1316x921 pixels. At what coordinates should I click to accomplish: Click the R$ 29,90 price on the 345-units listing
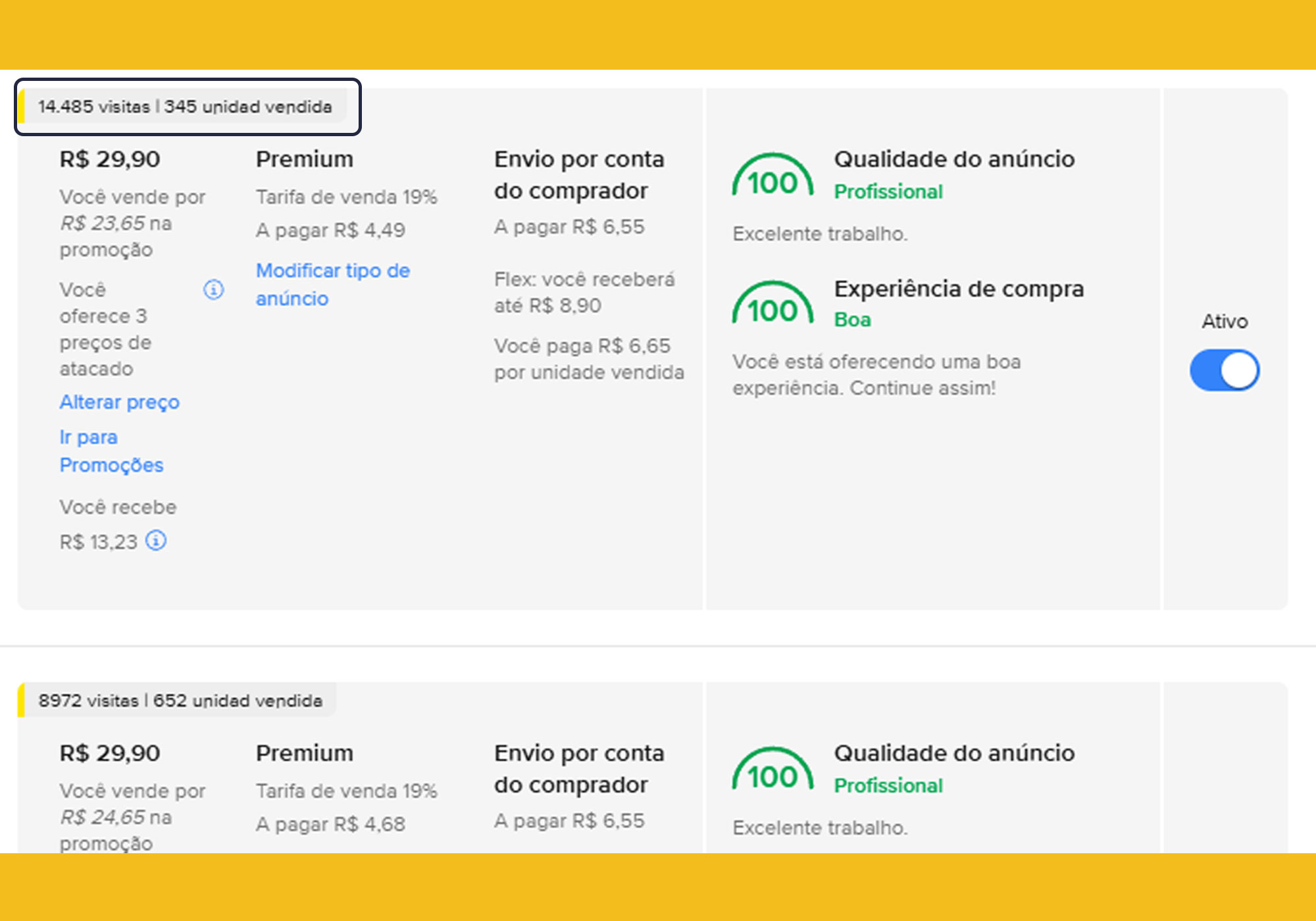point(110,159)
